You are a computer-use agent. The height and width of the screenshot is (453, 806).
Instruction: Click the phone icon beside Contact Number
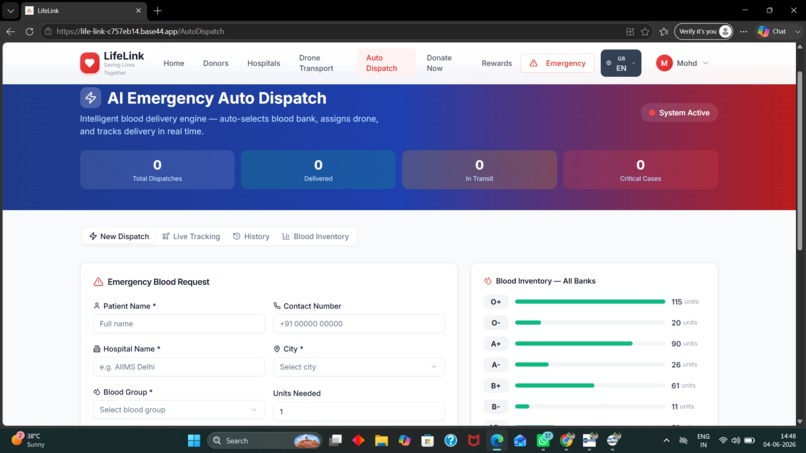coord(277,305)
